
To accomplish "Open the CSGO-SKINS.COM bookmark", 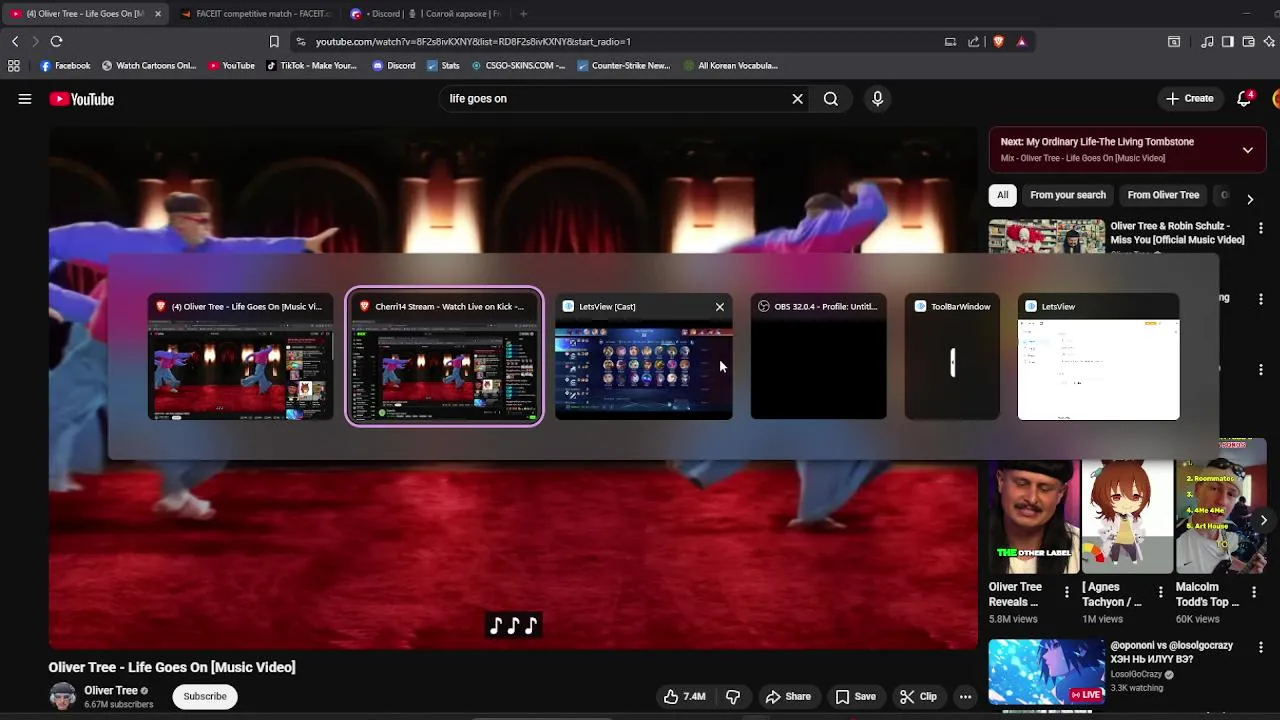I will (x=518, y=66).
